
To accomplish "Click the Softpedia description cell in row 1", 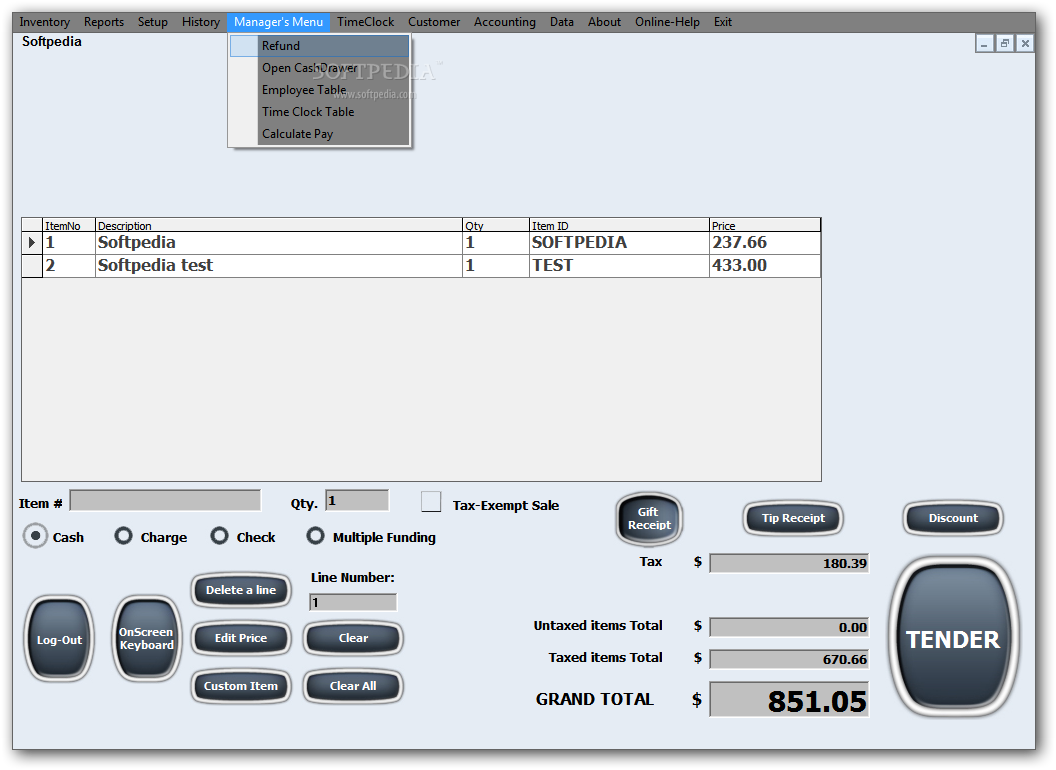I will coord(278,243).
